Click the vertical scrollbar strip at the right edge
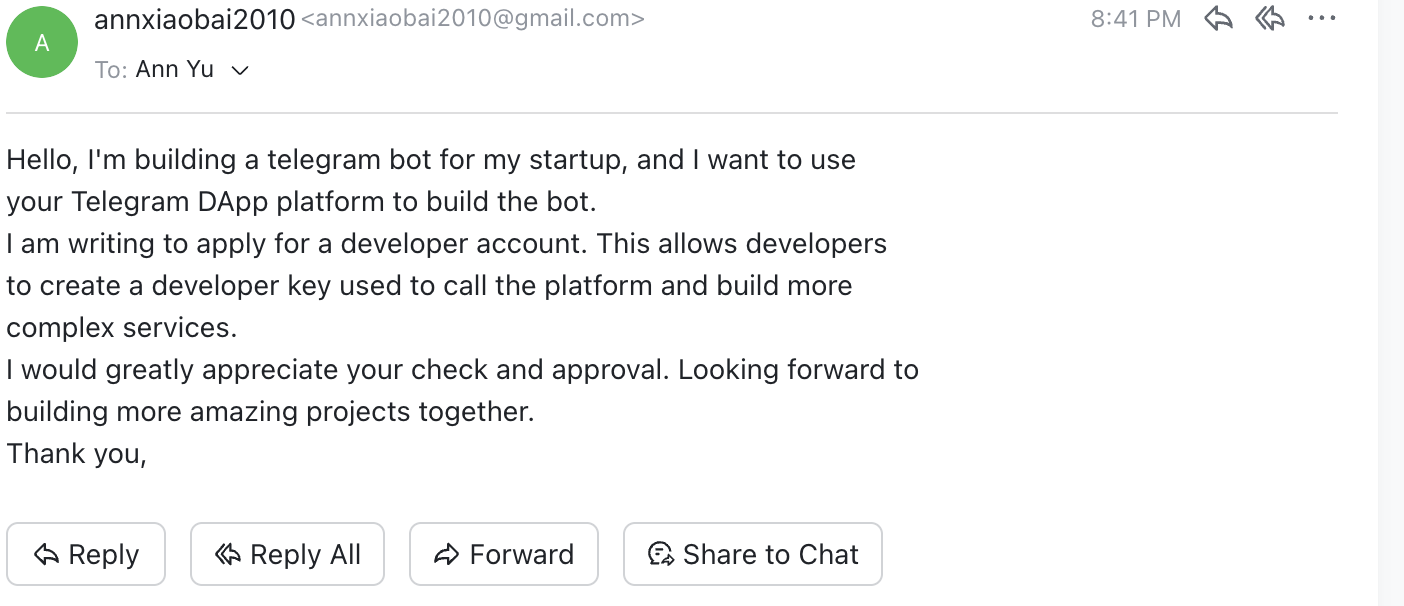The image size is (1404, 606). pos(1391,300)
